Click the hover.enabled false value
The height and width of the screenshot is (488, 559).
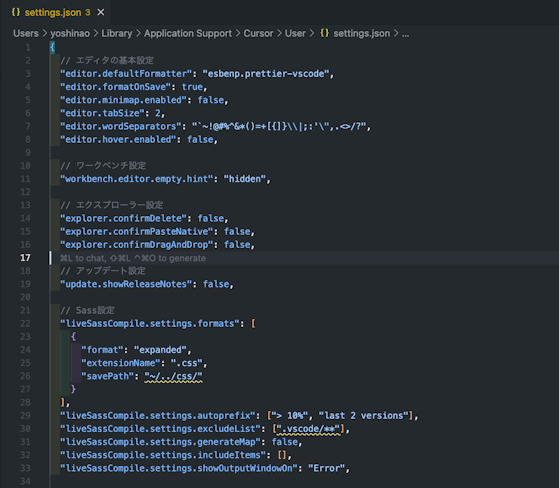[x=200, y=139]
